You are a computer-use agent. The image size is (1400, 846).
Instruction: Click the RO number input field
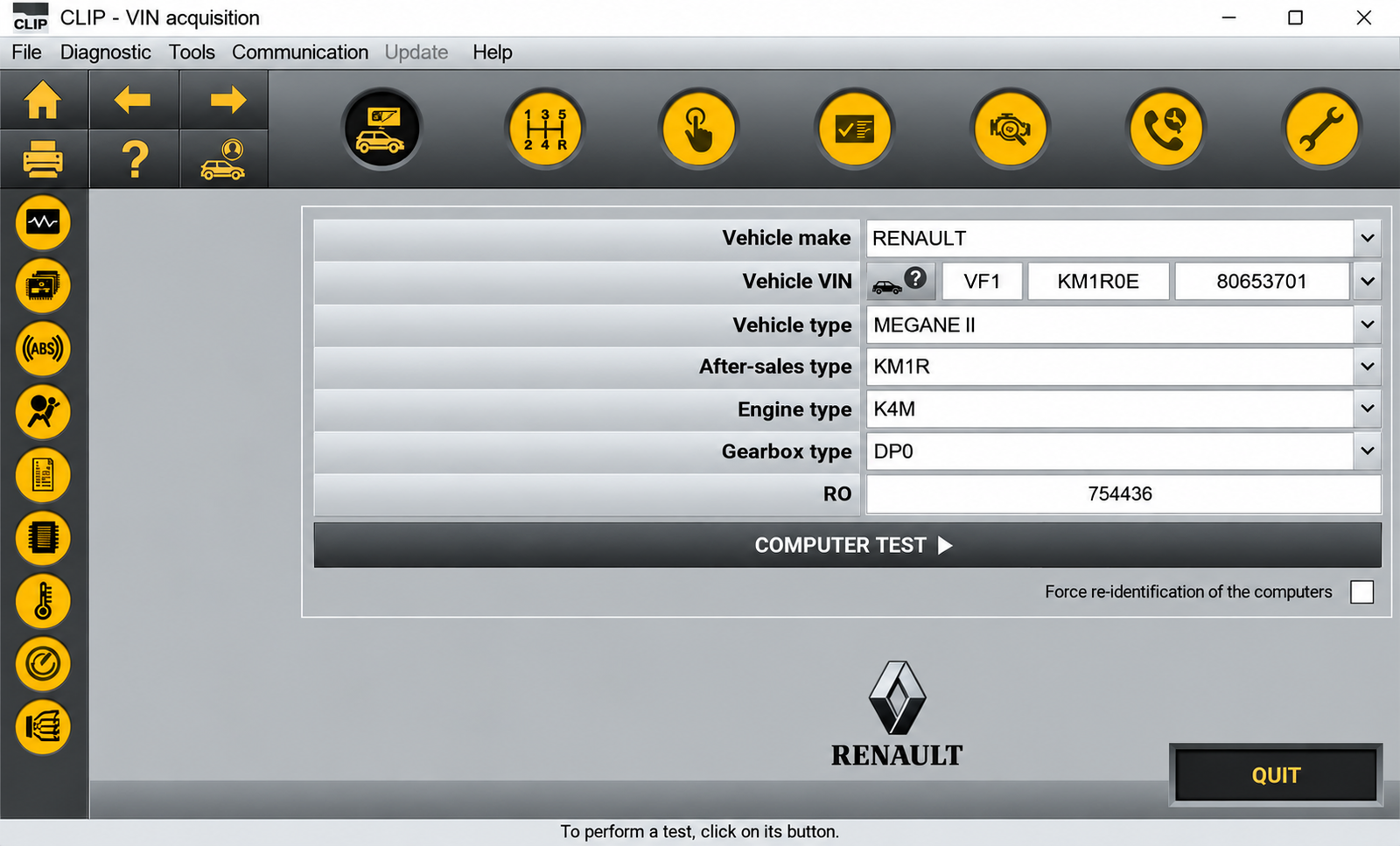tap(1123, 494)
